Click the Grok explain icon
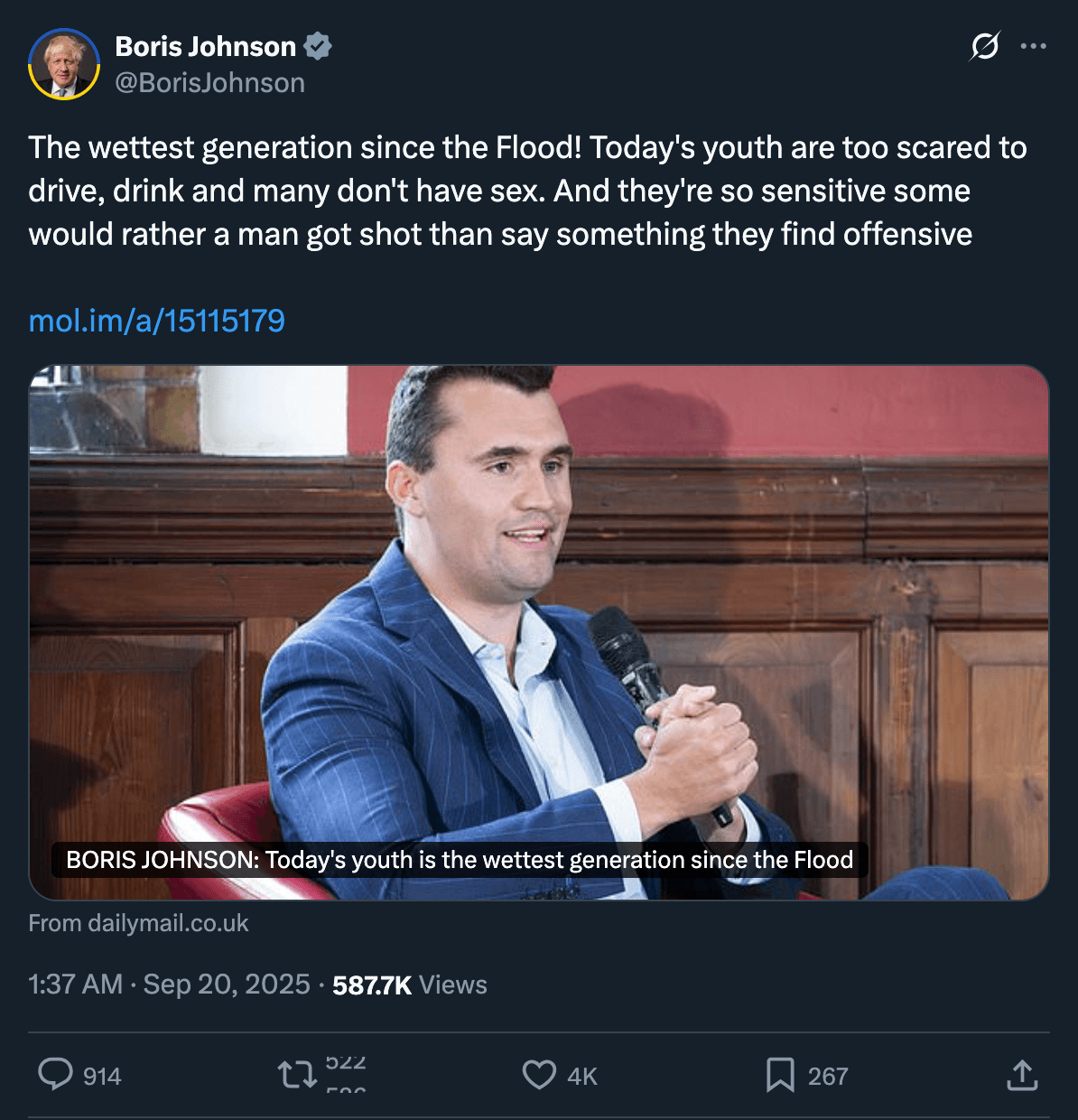 click(984, 46)
